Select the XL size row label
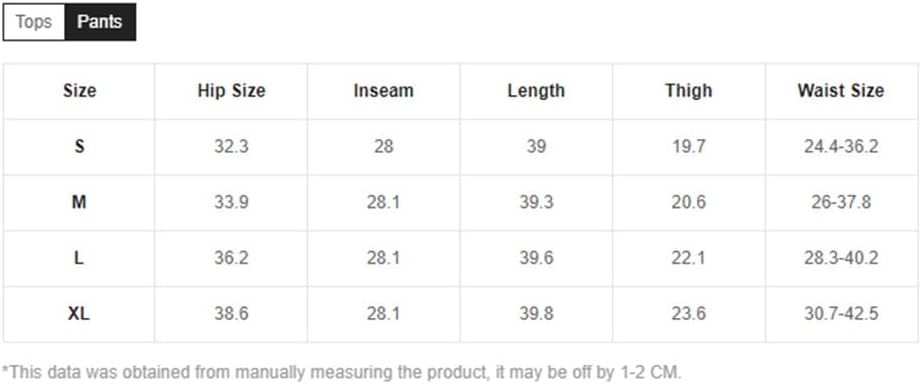 click(x=79, y=314)
